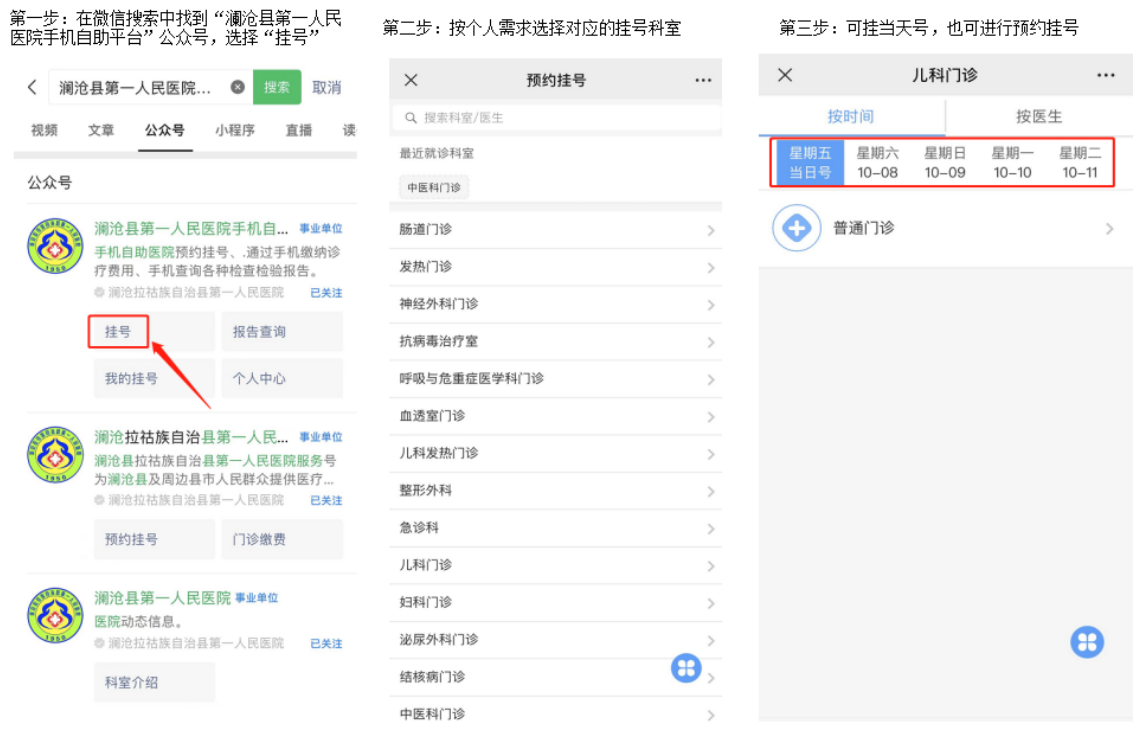
Task: Select the 按时间 tab
Action: click(851, 116)
